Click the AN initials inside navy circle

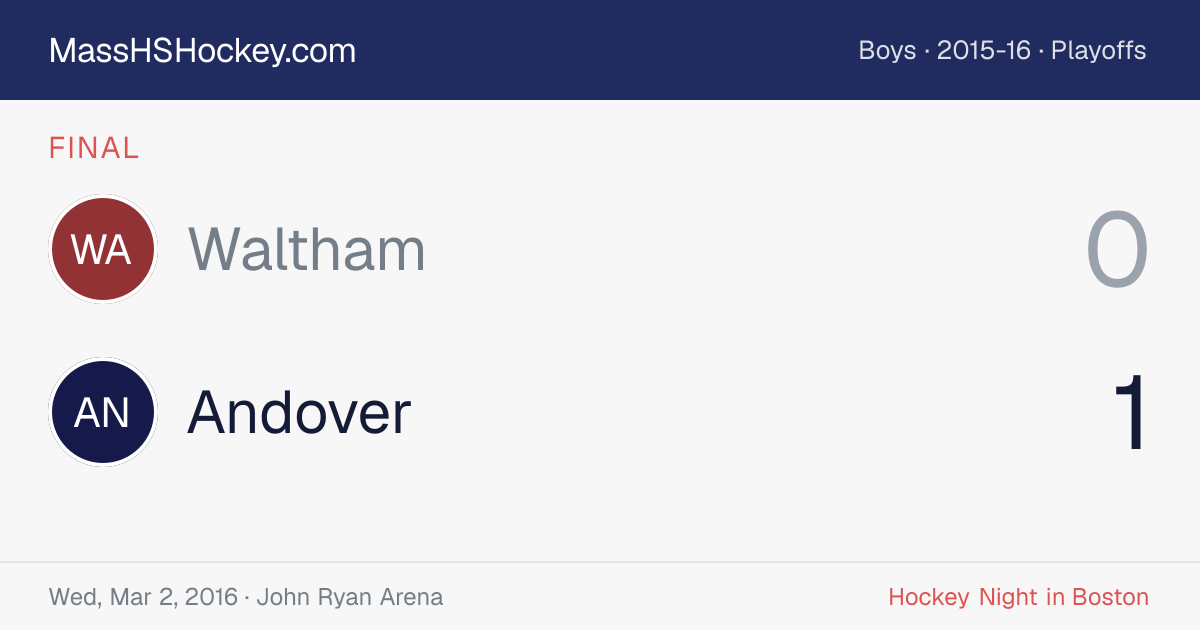[x=102, y=412]
